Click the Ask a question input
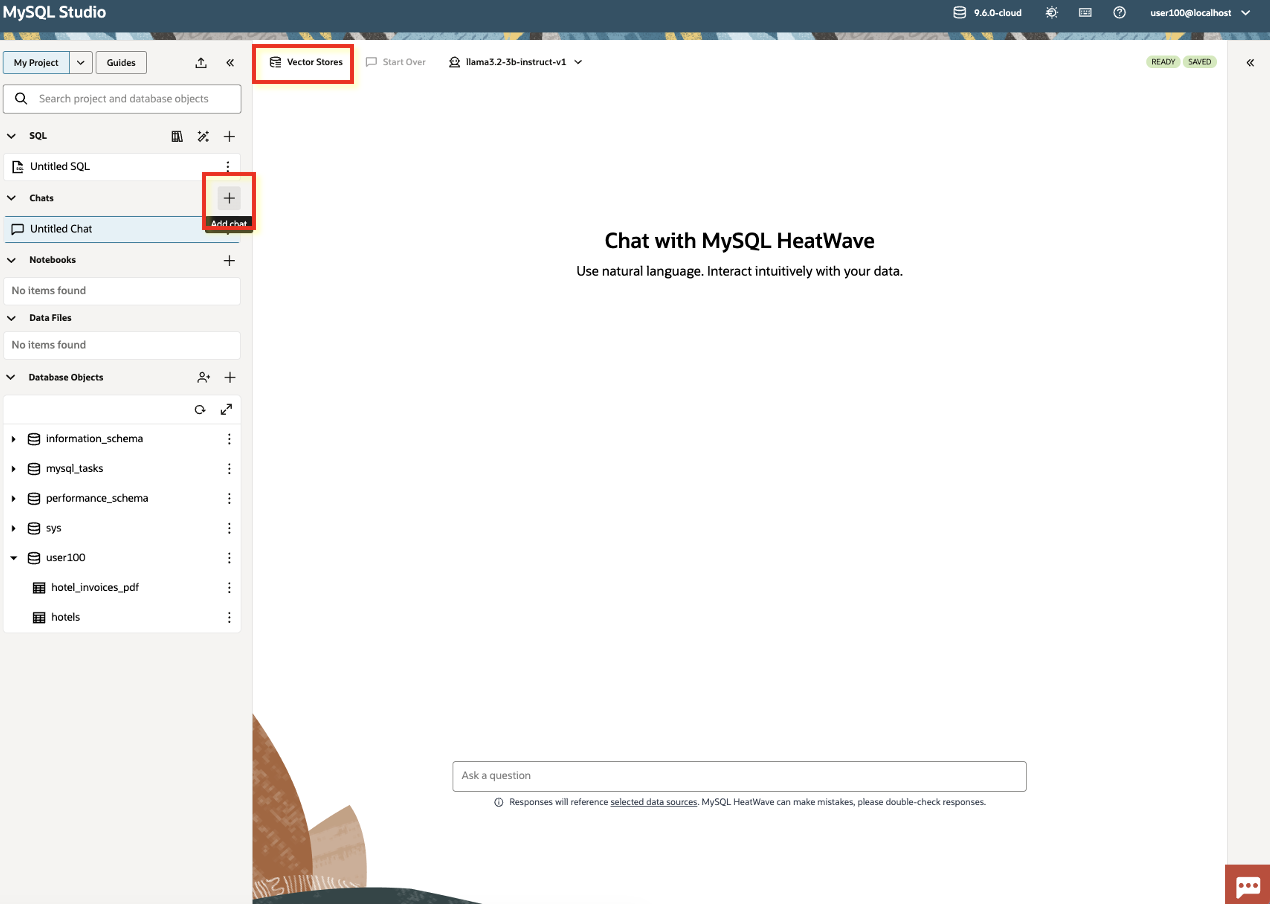The height and width of the screenshot is (904, 1270). coord(739,776)
